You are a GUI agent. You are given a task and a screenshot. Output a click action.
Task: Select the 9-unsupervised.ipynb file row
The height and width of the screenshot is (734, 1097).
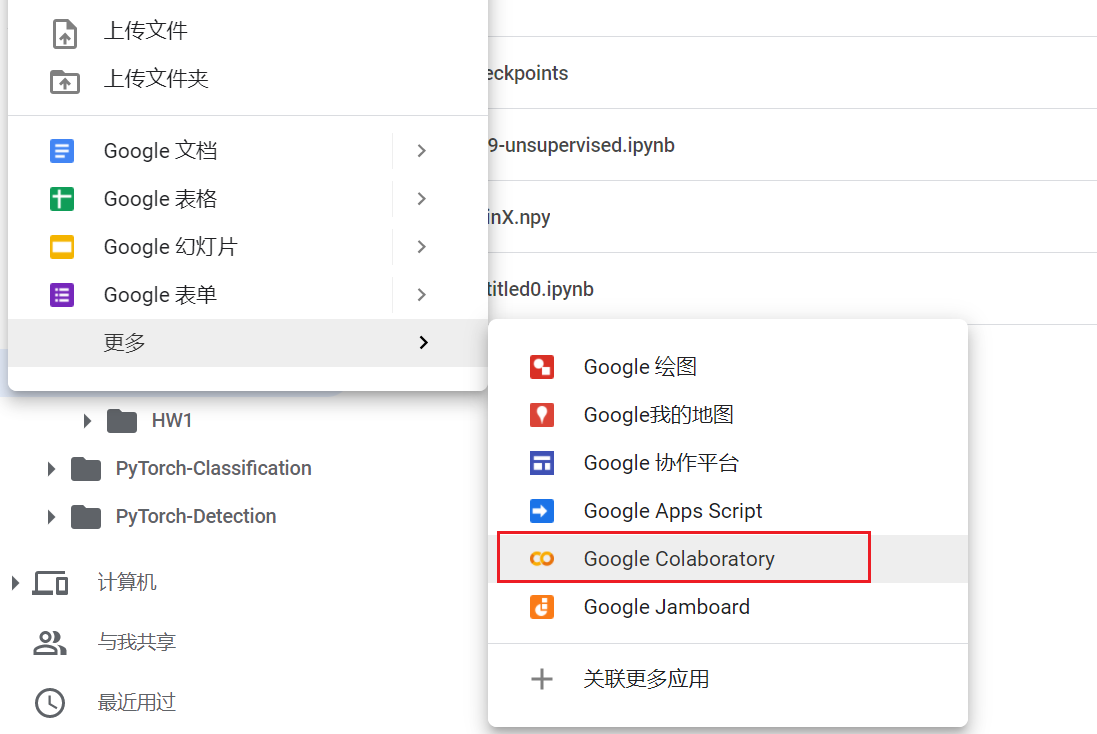tap(792, 145)
